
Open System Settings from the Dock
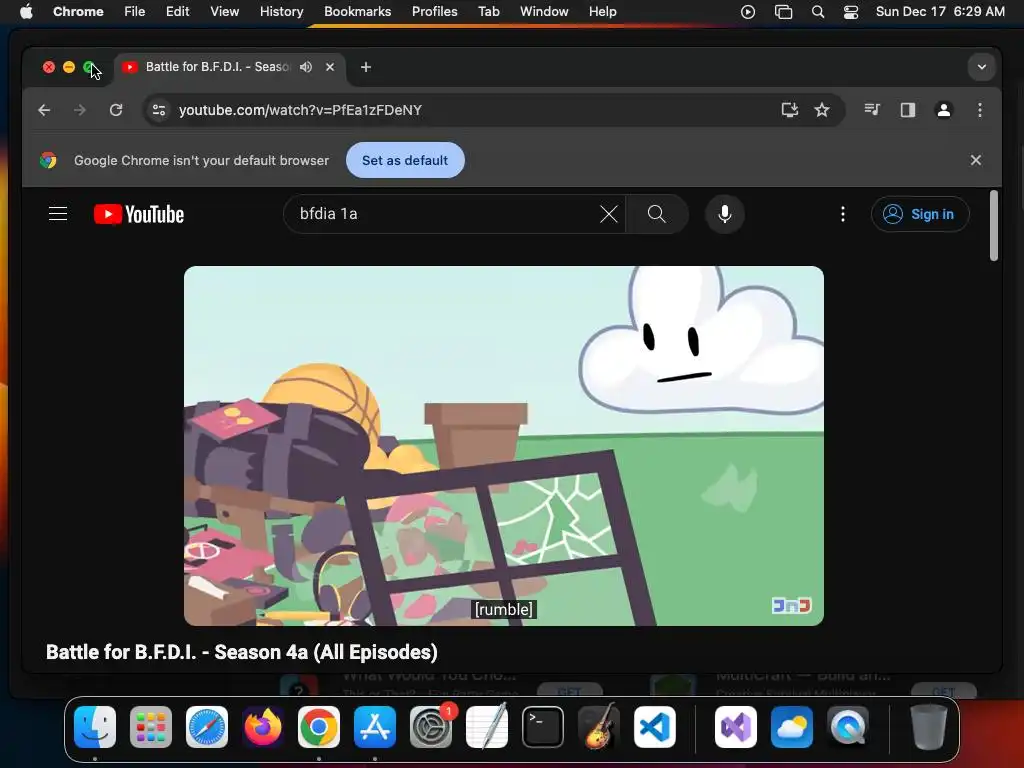(x=431, y=727)
